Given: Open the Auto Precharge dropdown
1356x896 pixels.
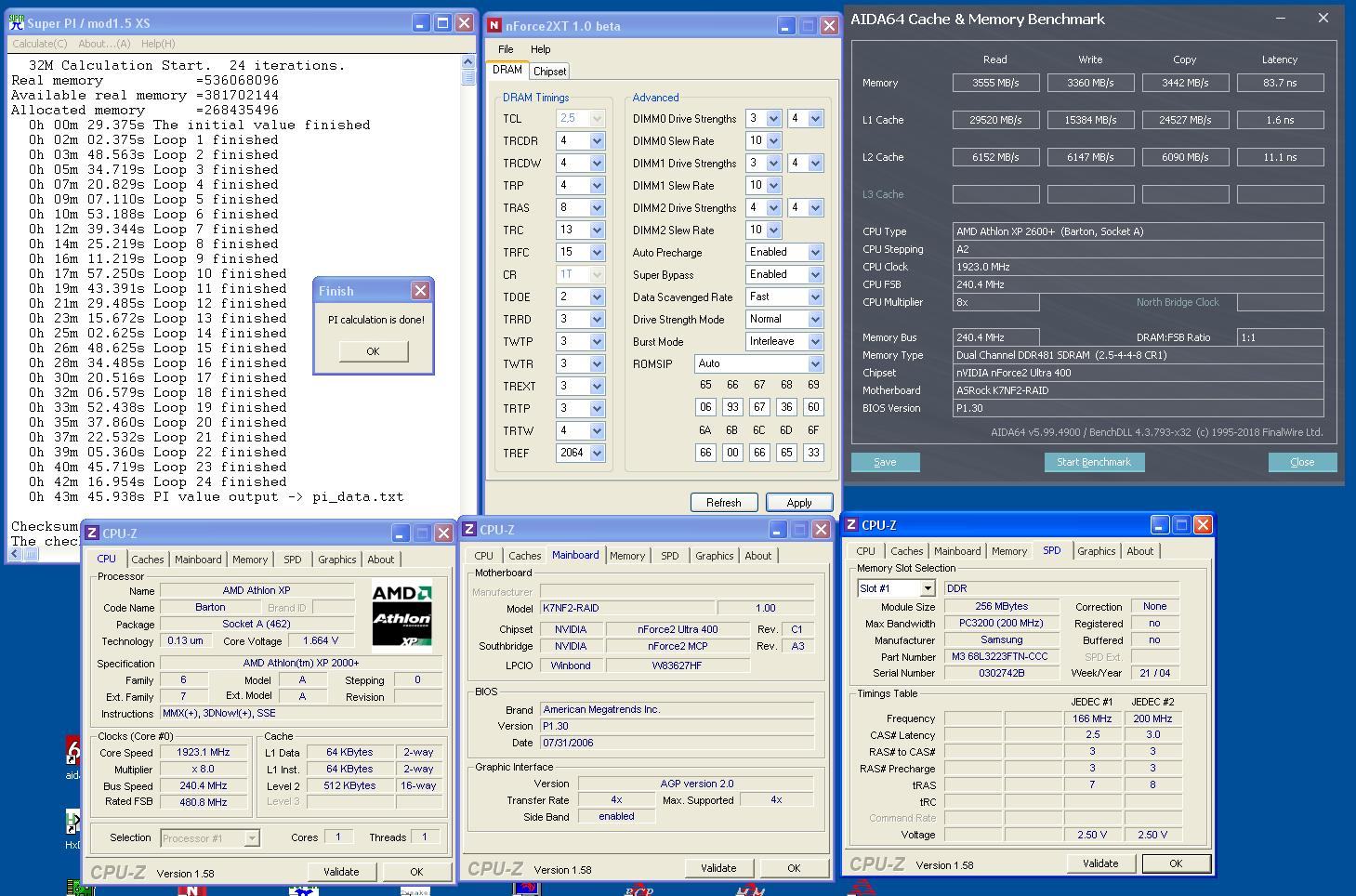Looking at the screenshot, I should (x=815, y=252).
